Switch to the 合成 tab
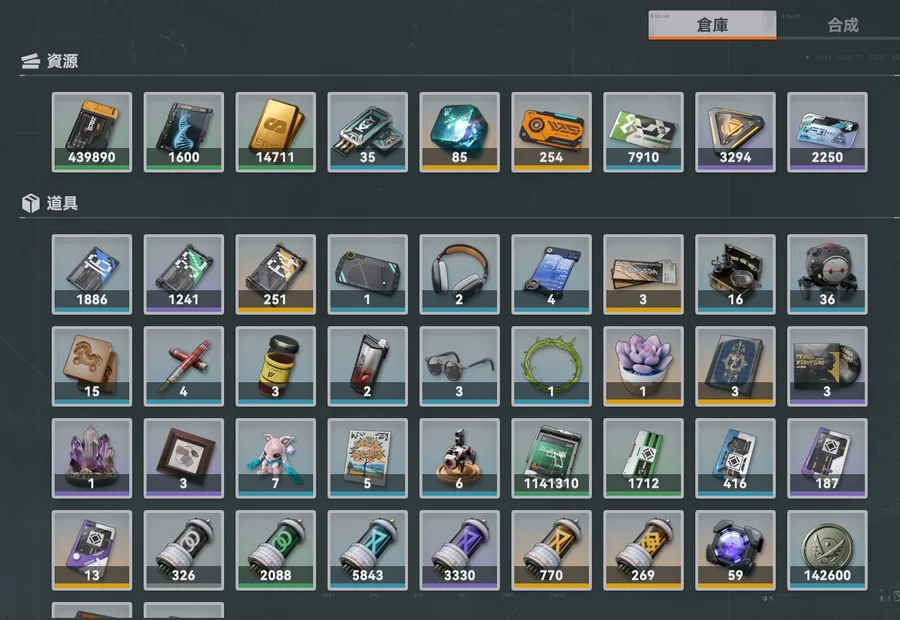900x620 pixels. [x=842, y=25]
